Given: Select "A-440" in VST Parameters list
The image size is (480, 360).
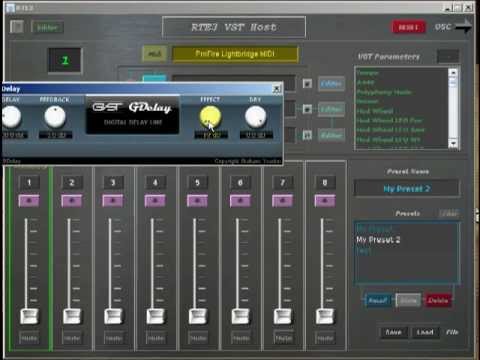Looking at the screenshot, I should pos(366,82).
